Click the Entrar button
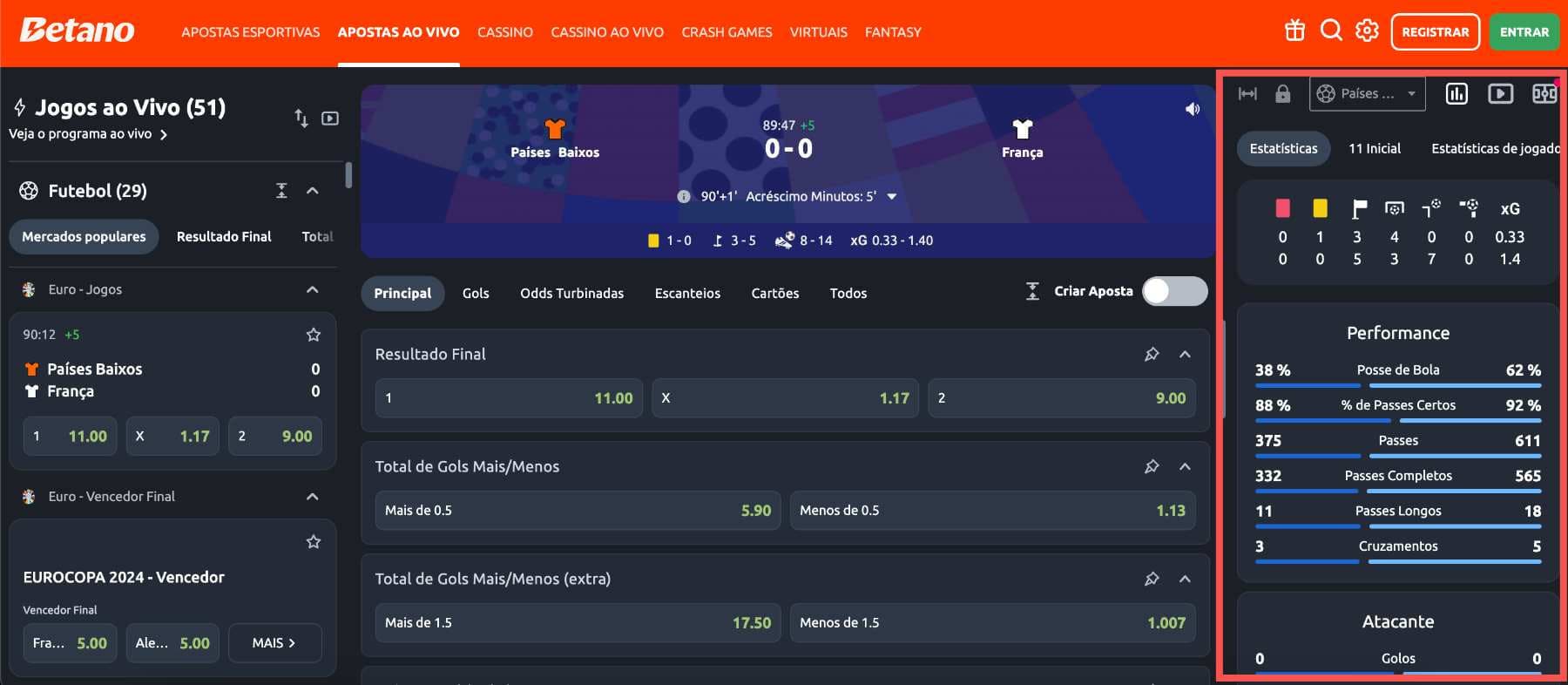The width and height of the screenshot is (1568, 685). [x=1524, y=32]
